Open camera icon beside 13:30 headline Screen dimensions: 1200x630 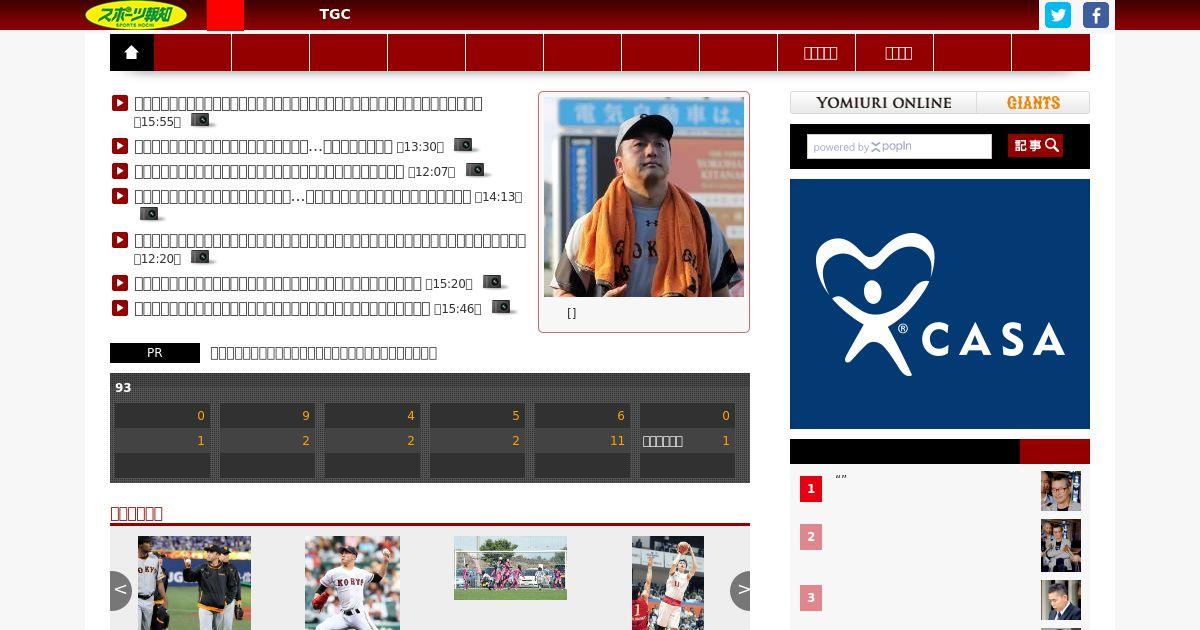464,145
